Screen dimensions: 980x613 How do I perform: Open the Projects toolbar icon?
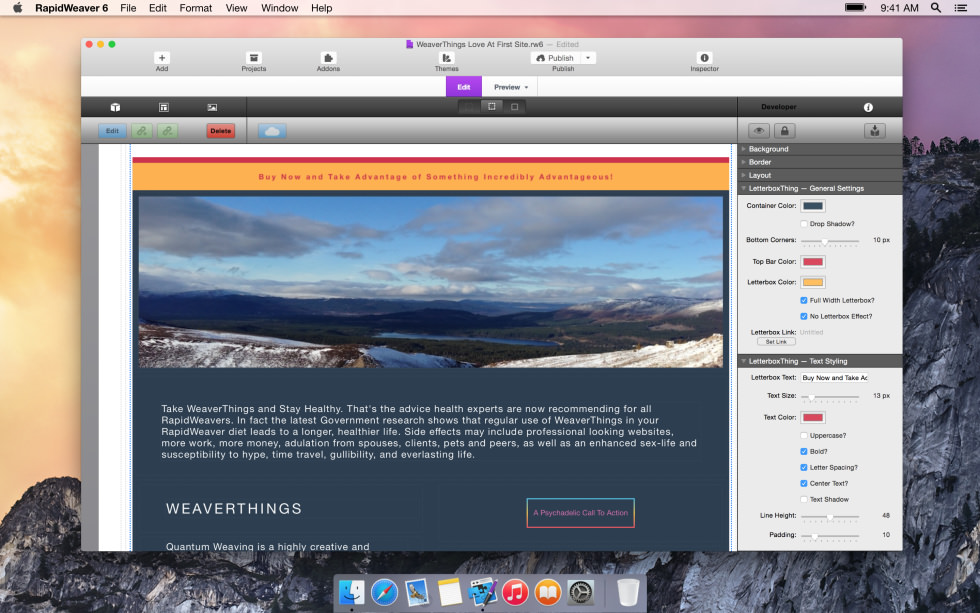pos(254,58)
